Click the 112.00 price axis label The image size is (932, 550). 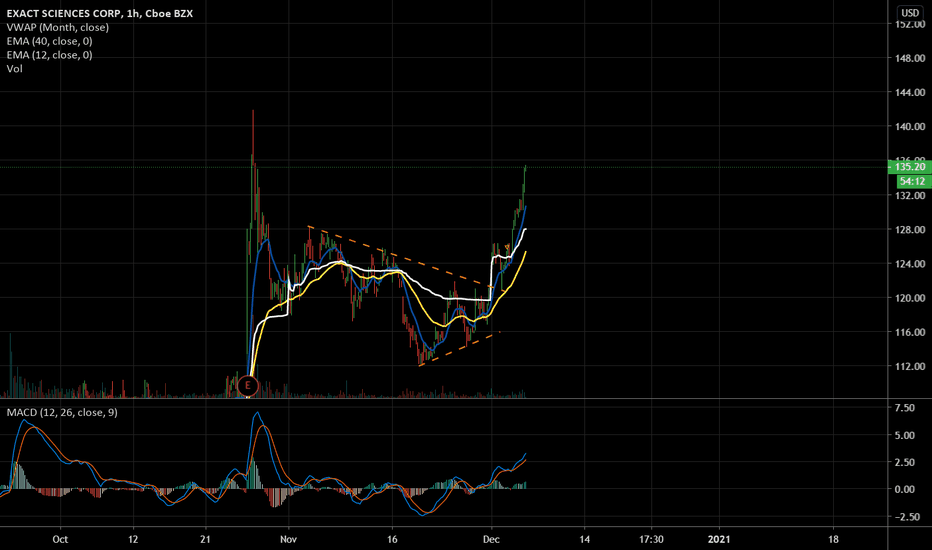tap(910, 366)
